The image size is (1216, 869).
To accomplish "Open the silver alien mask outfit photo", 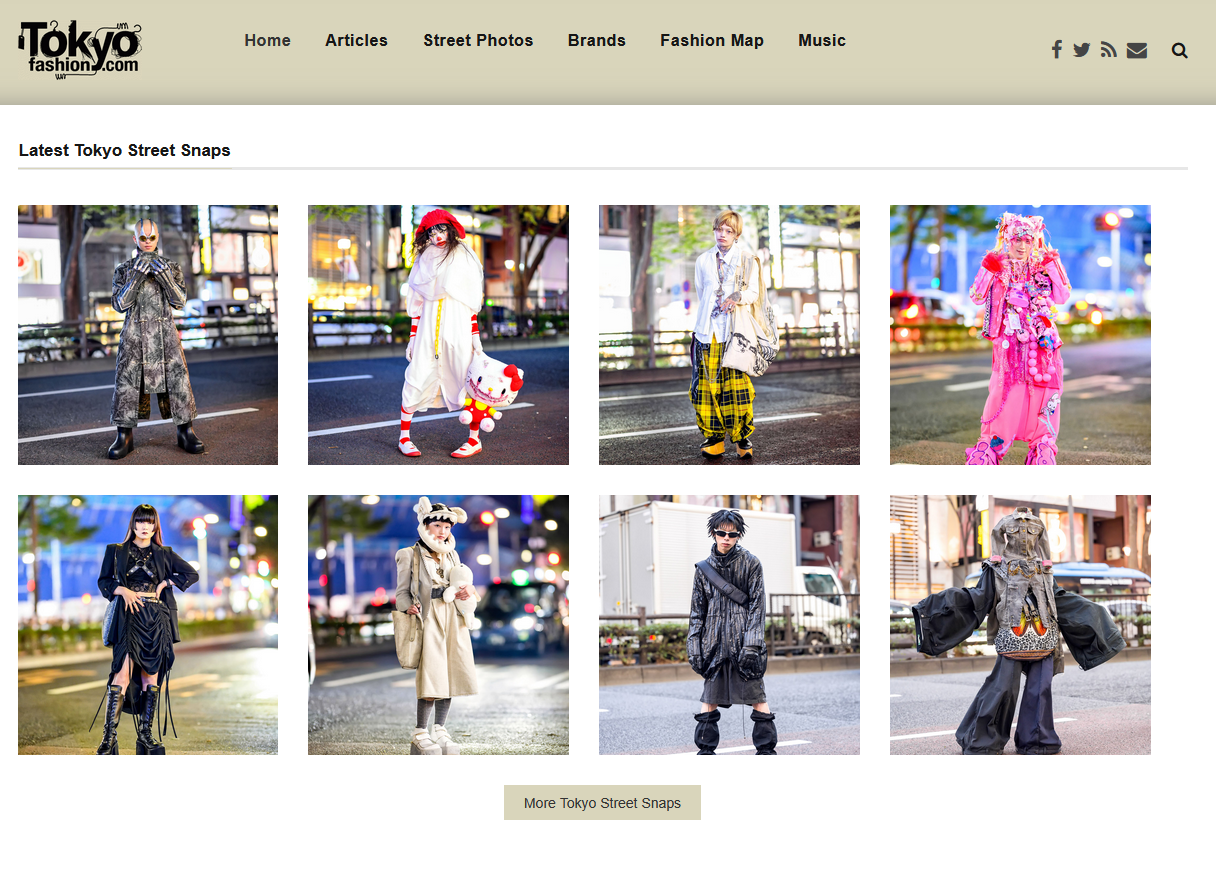I will [148, 335].
